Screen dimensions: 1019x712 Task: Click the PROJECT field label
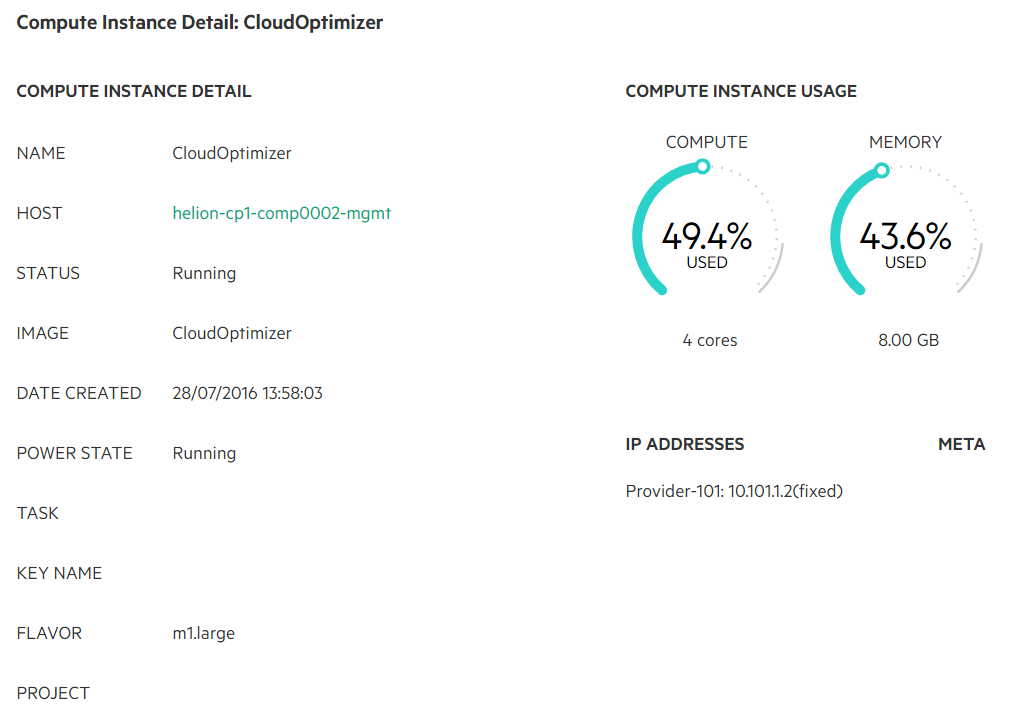point(53,693)
